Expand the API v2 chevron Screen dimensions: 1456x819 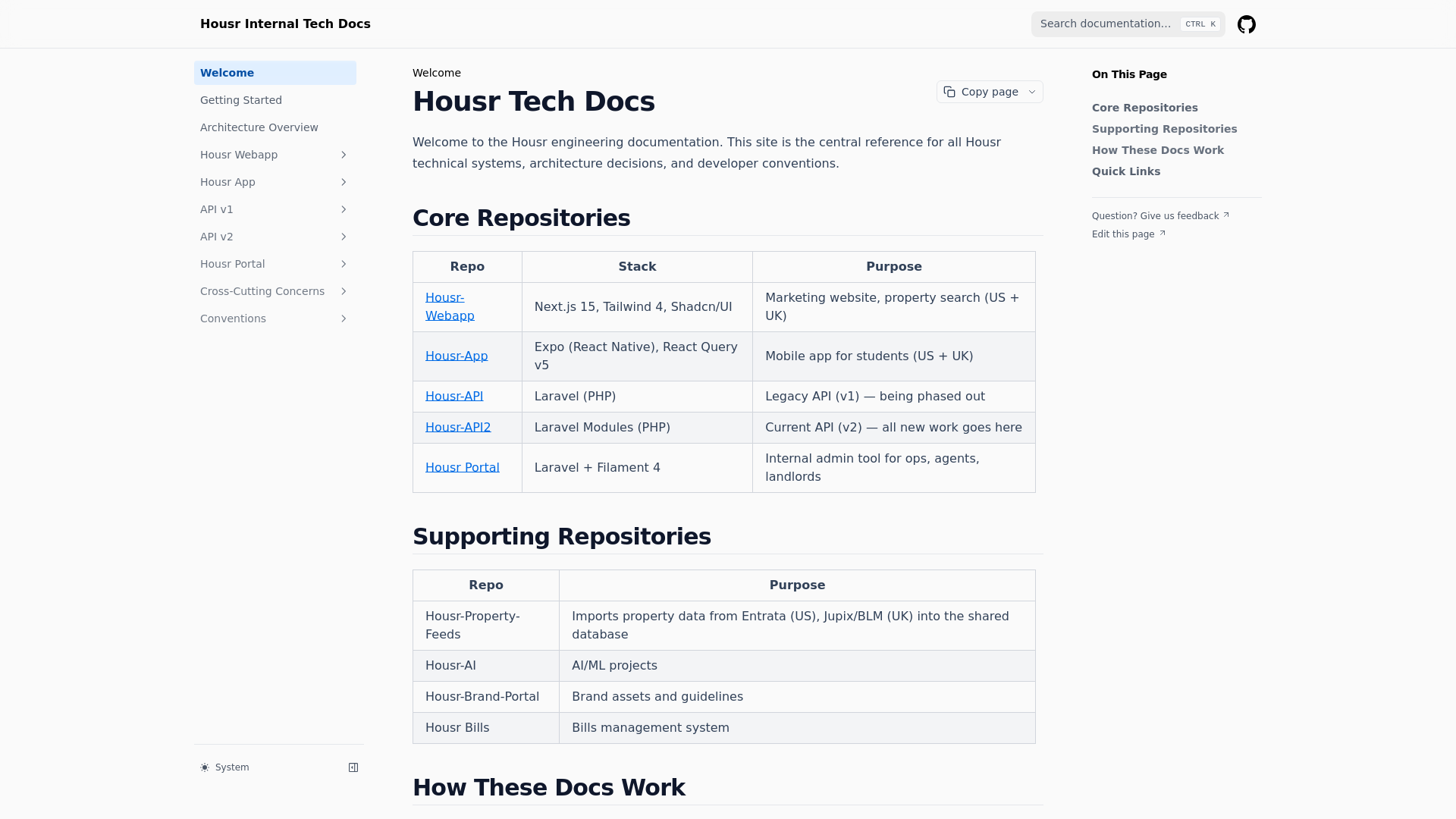[344, 237]
